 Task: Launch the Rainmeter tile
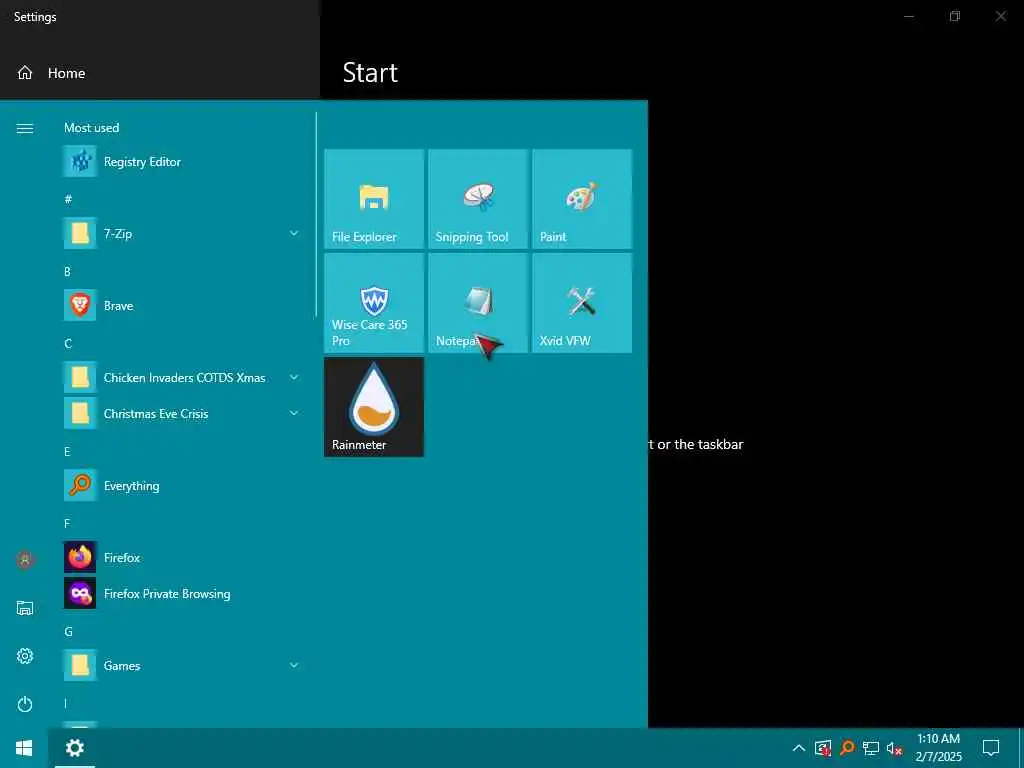(x=374, y=407)
